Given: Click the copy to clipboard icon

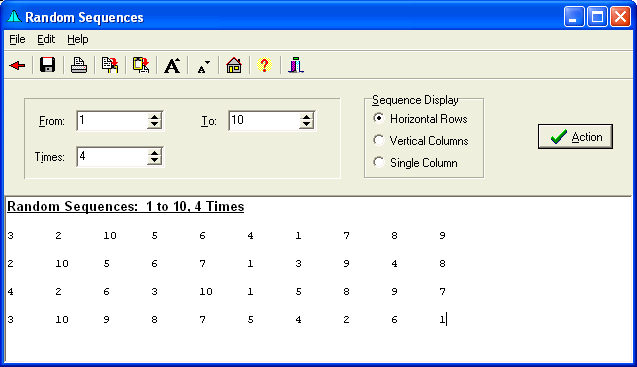Looking at the screenshot, I should point(110,65).
